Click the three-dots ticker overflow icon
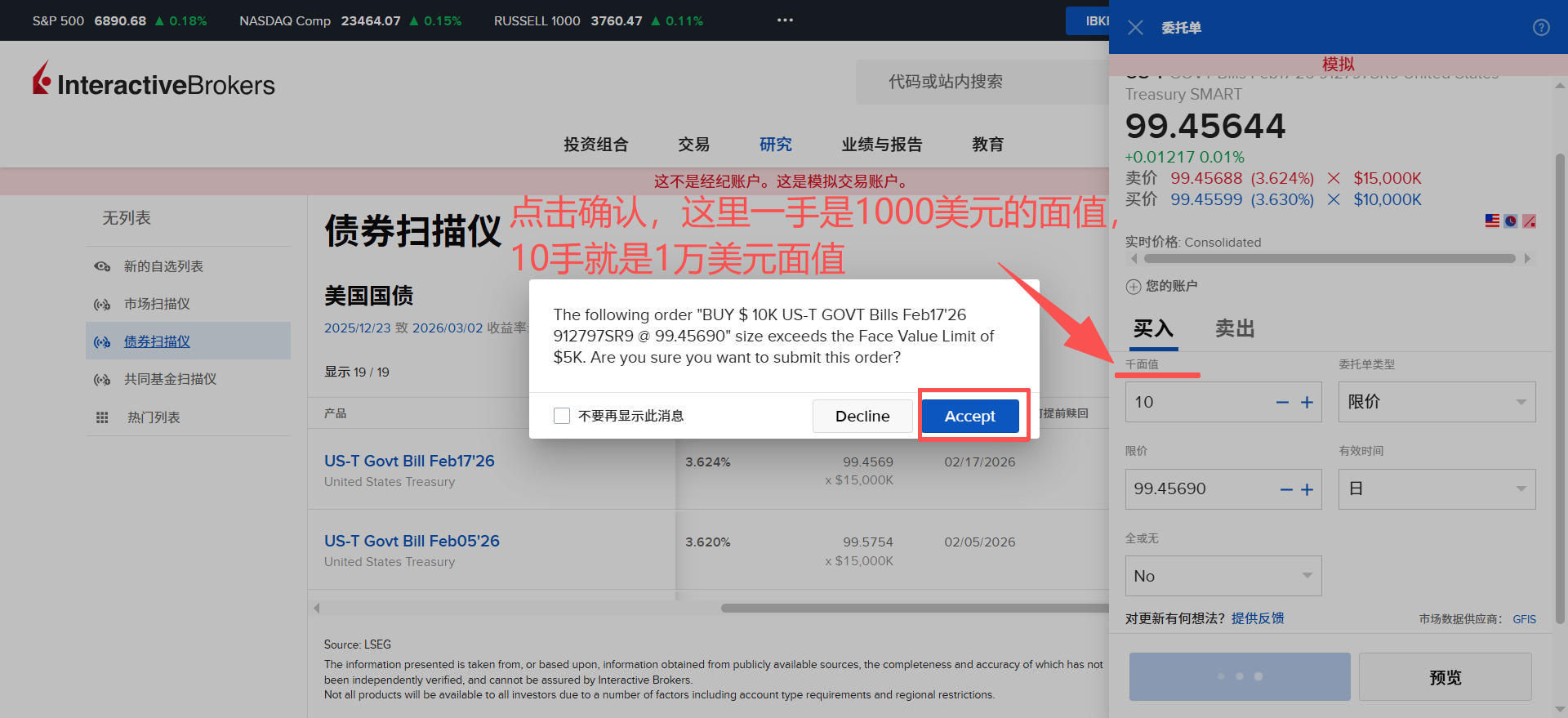The height and width of the screenshot is (718, 1568). [785, 20]
